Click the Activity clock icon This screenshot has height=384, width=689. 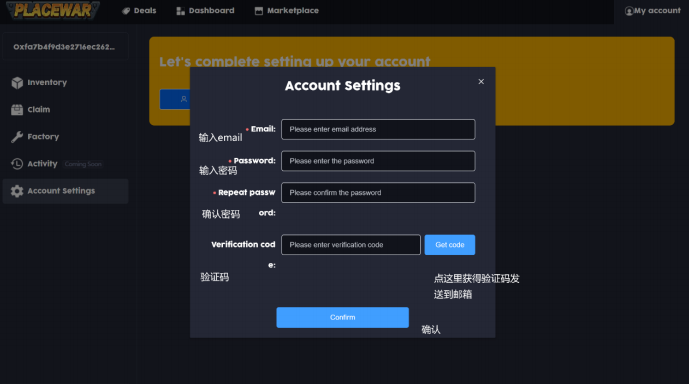click(17, 164)
